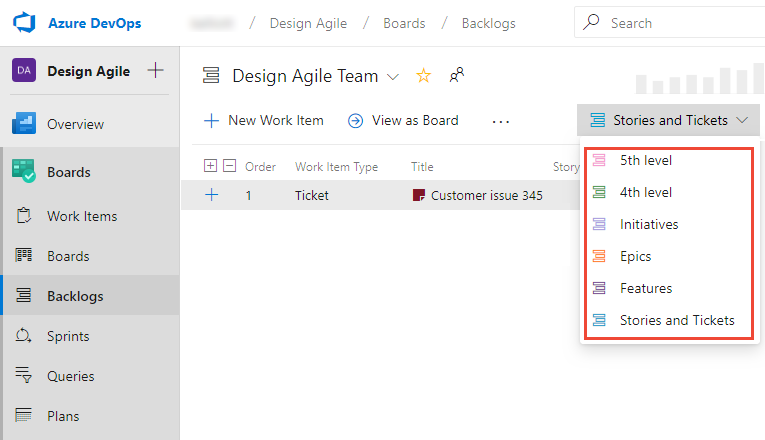Click New Work Item button
Screen dimensions: 765x440
click(x=264, y=120)
